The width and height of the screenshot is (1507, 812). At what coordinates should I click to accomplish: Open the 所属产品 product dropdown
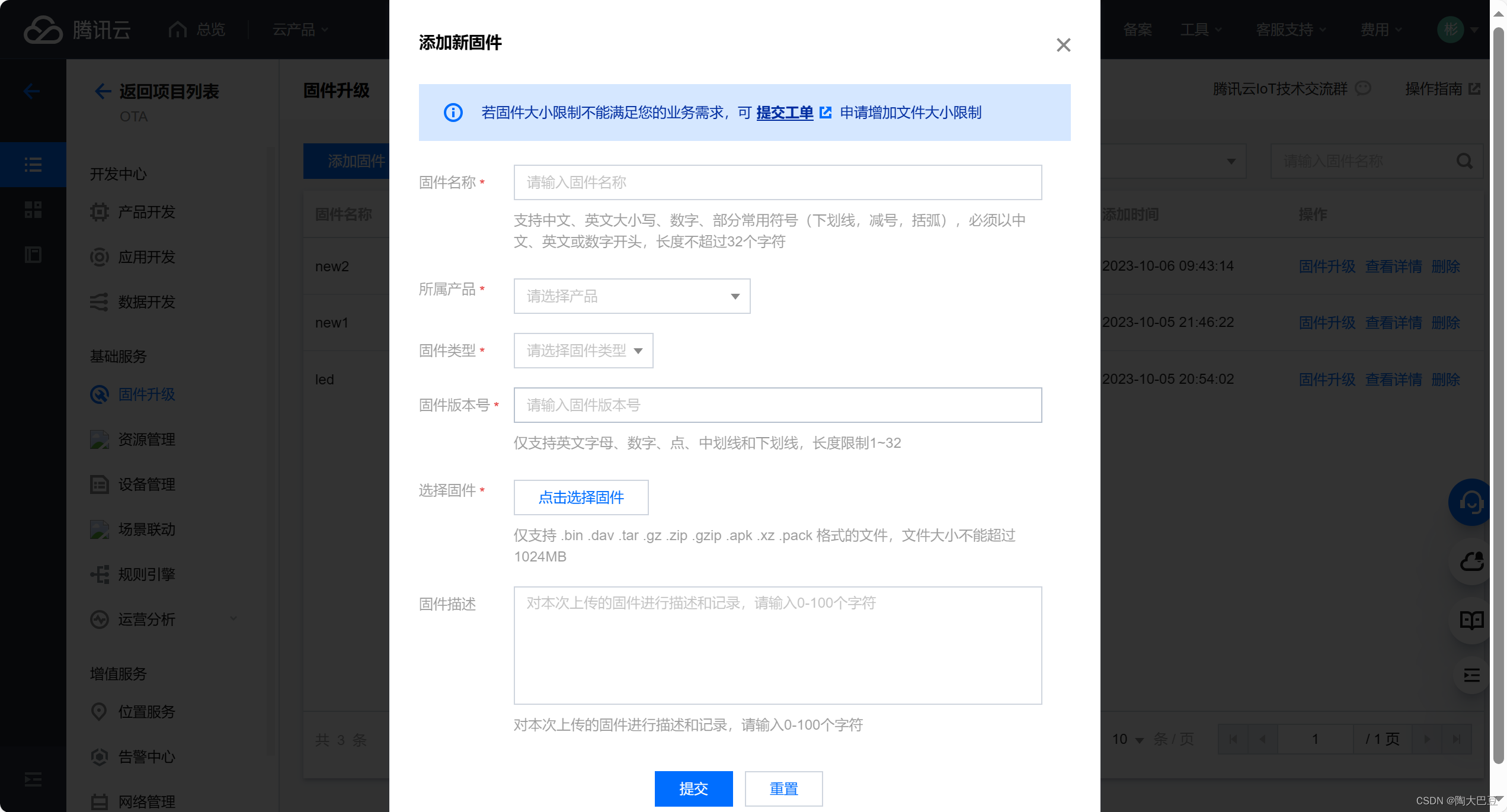632,296
